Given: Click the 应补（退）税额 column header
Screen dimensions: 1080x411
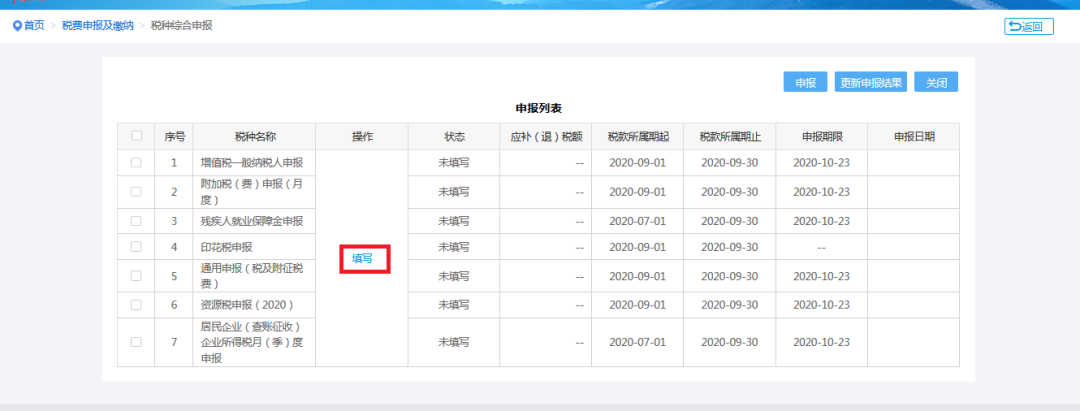Looking at the screenshot, I should click(x=546, y=136).
